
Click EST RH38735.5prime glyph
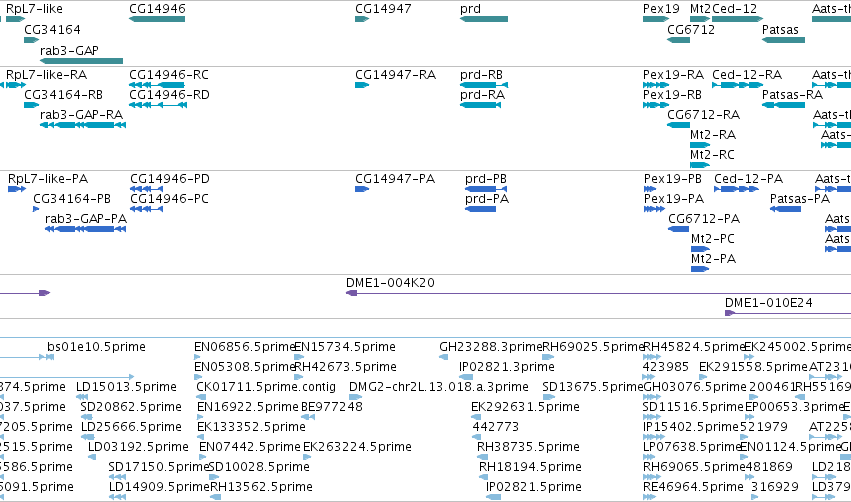pyautogui.click(x=482, y=457)
